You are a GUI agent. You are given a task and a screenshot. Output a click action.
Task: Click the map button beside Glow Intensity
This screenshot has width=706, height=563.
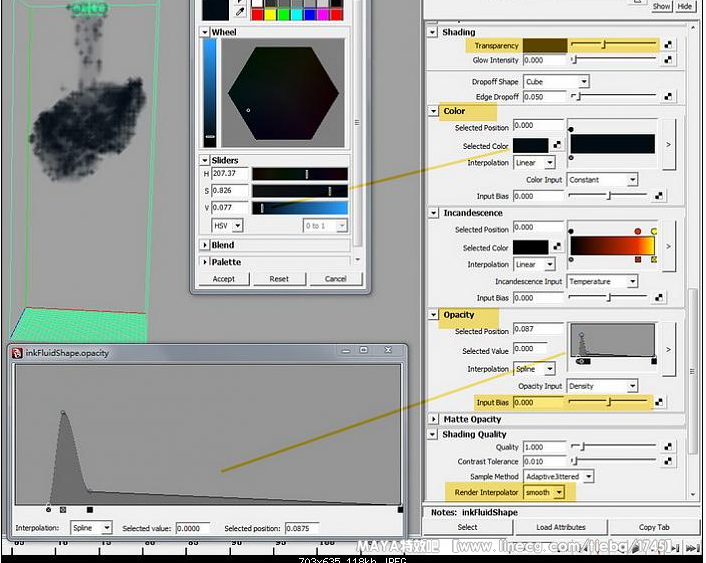coord(668,61)
